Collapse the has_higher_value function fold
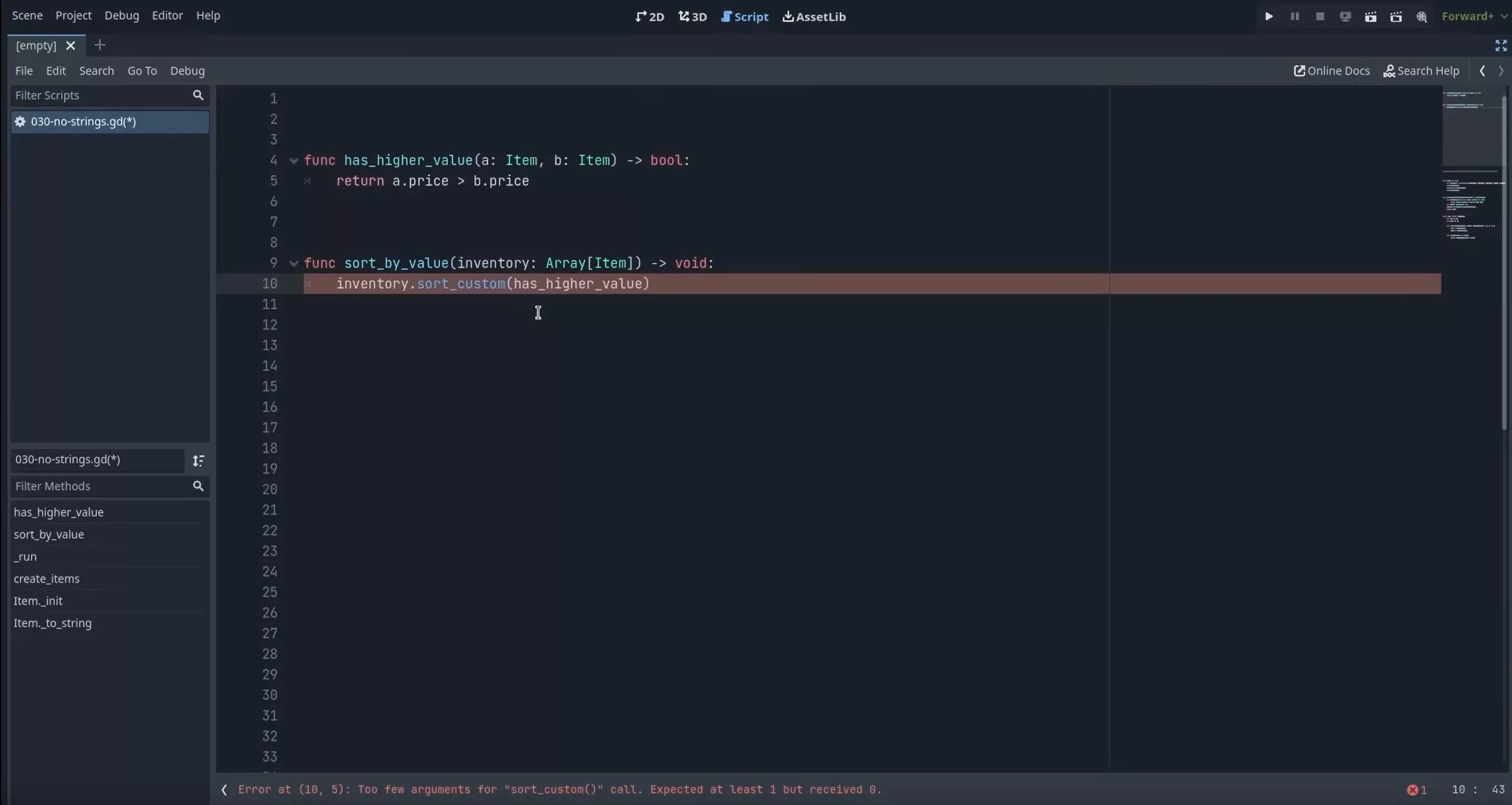 coord(294,160)
